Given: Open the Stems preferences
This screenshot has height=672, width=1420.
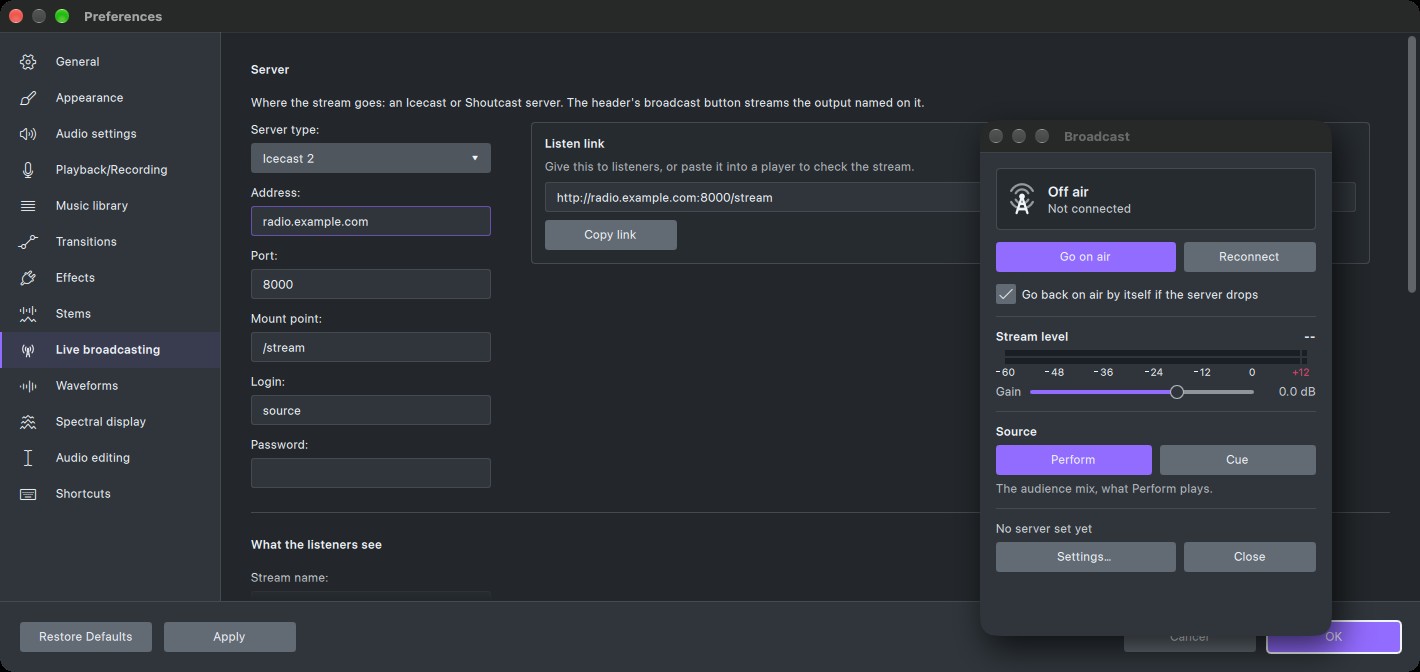Looking at the screenshot, I should [110, 314].
